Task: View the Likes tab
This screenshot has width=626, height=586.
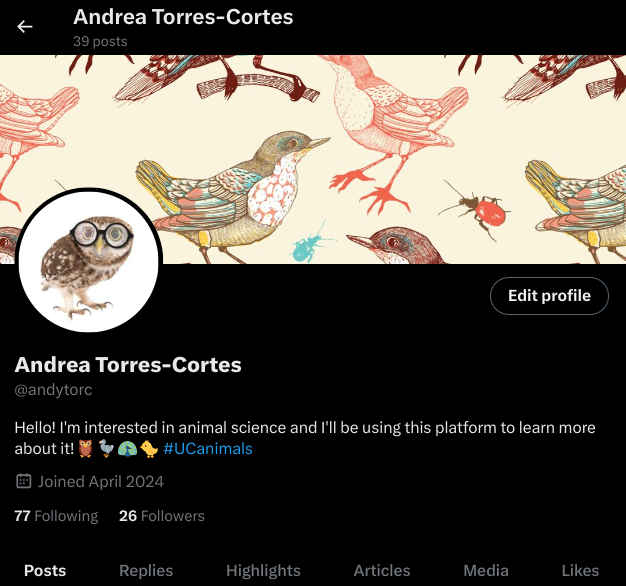Action: tap(580, 570)
